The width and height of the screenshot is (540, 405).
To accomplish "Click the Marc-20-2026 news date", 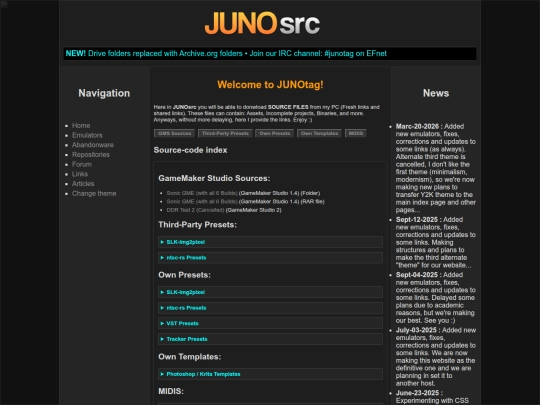I will point(417,126).
